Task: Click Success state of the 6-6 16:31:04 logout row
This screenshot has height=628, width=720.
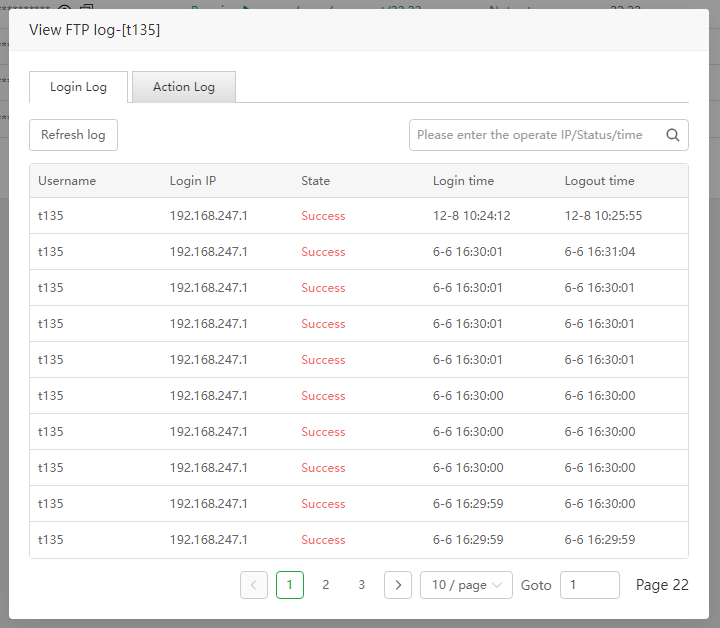Action: click(x=323, y=252)
